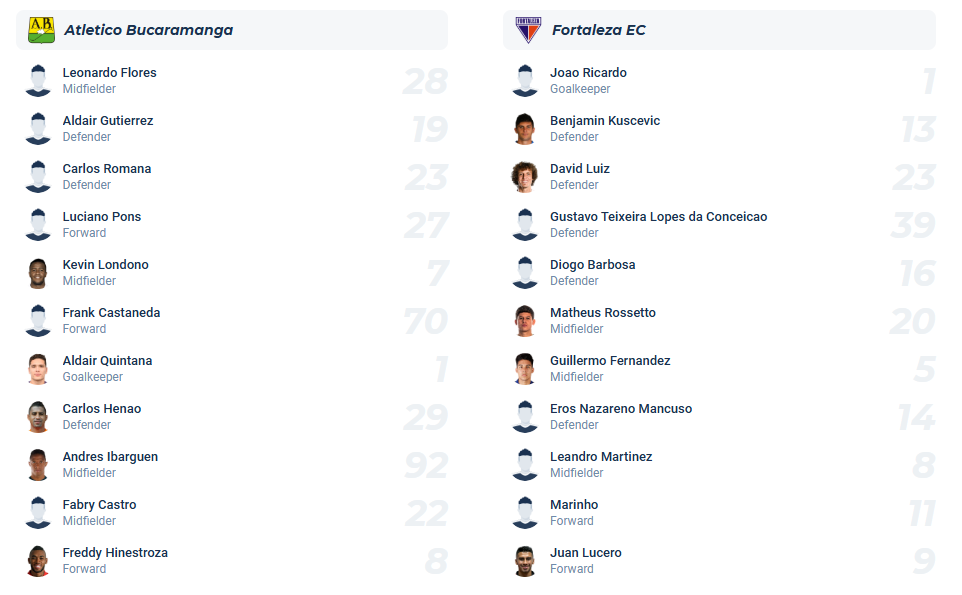
Task: Click Freddy Hinestroza's avatar photo
Action: (x=37, y=560)
